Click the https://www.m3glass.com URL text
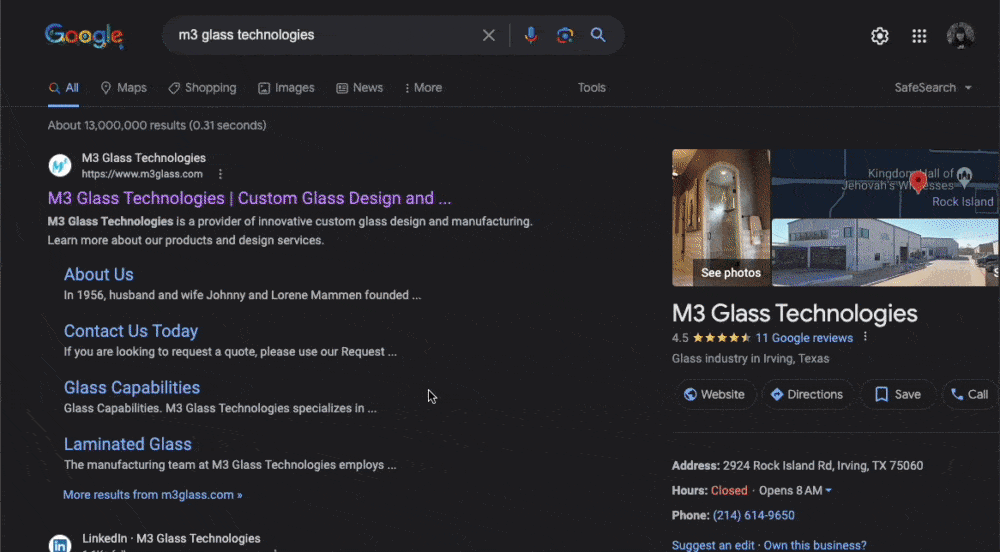This screenshot has height=552, width=1000. click(x=142, y=174)
